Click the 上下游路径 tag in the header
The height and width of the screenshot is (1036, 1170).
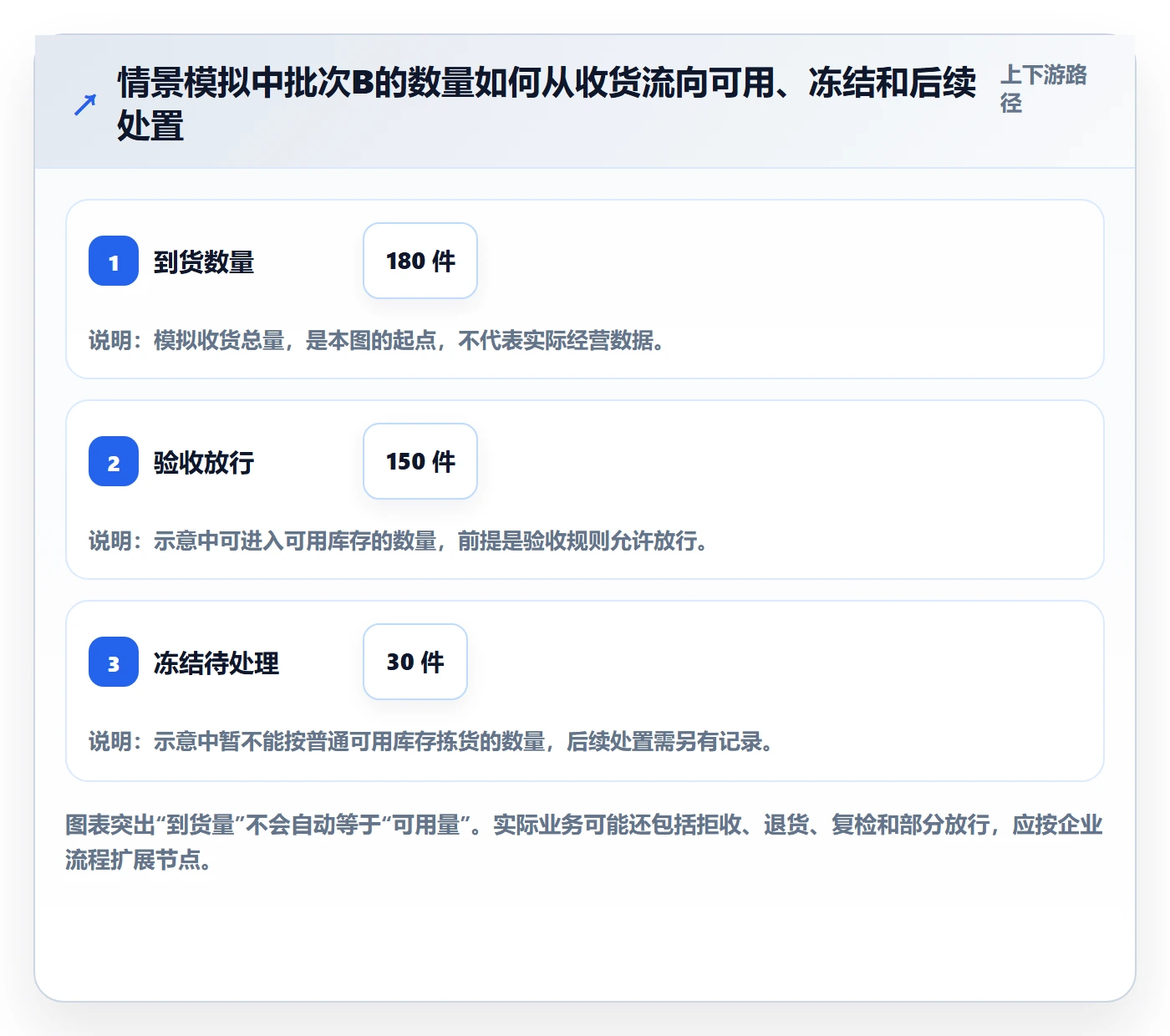pyautogui.click(x=1044, y=89)
